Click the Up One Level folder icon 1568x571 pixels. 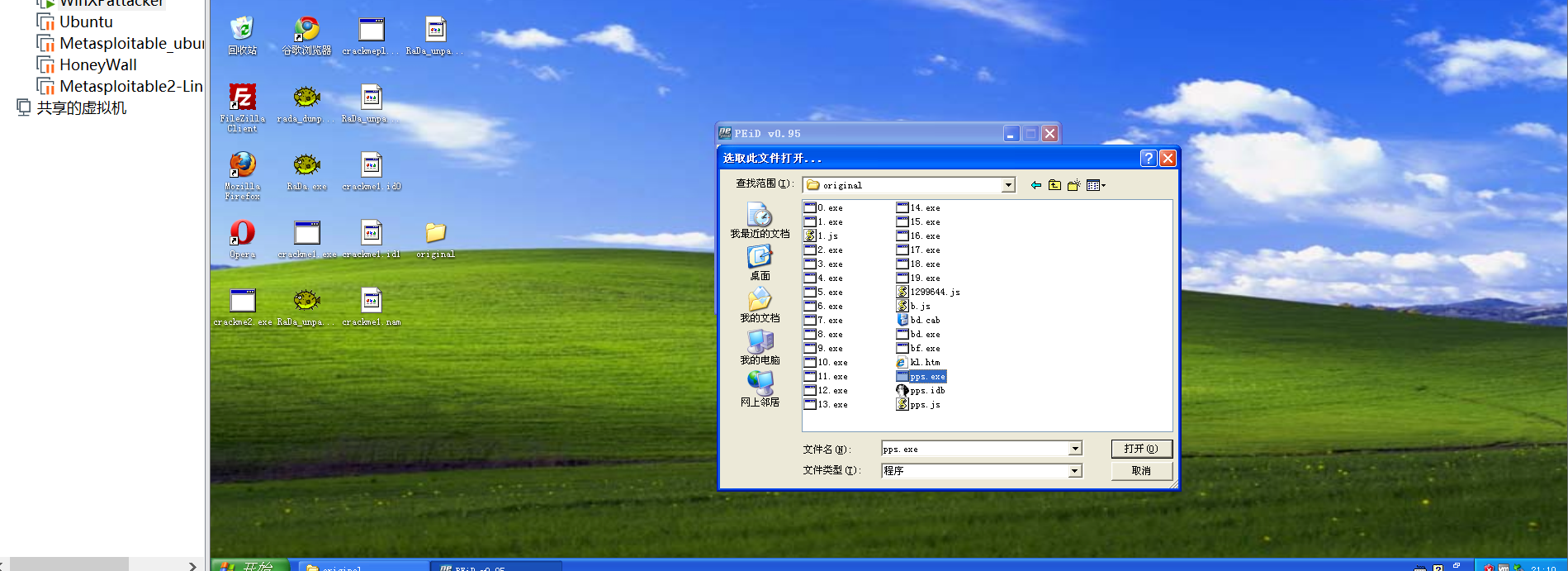pos(1054,185)
